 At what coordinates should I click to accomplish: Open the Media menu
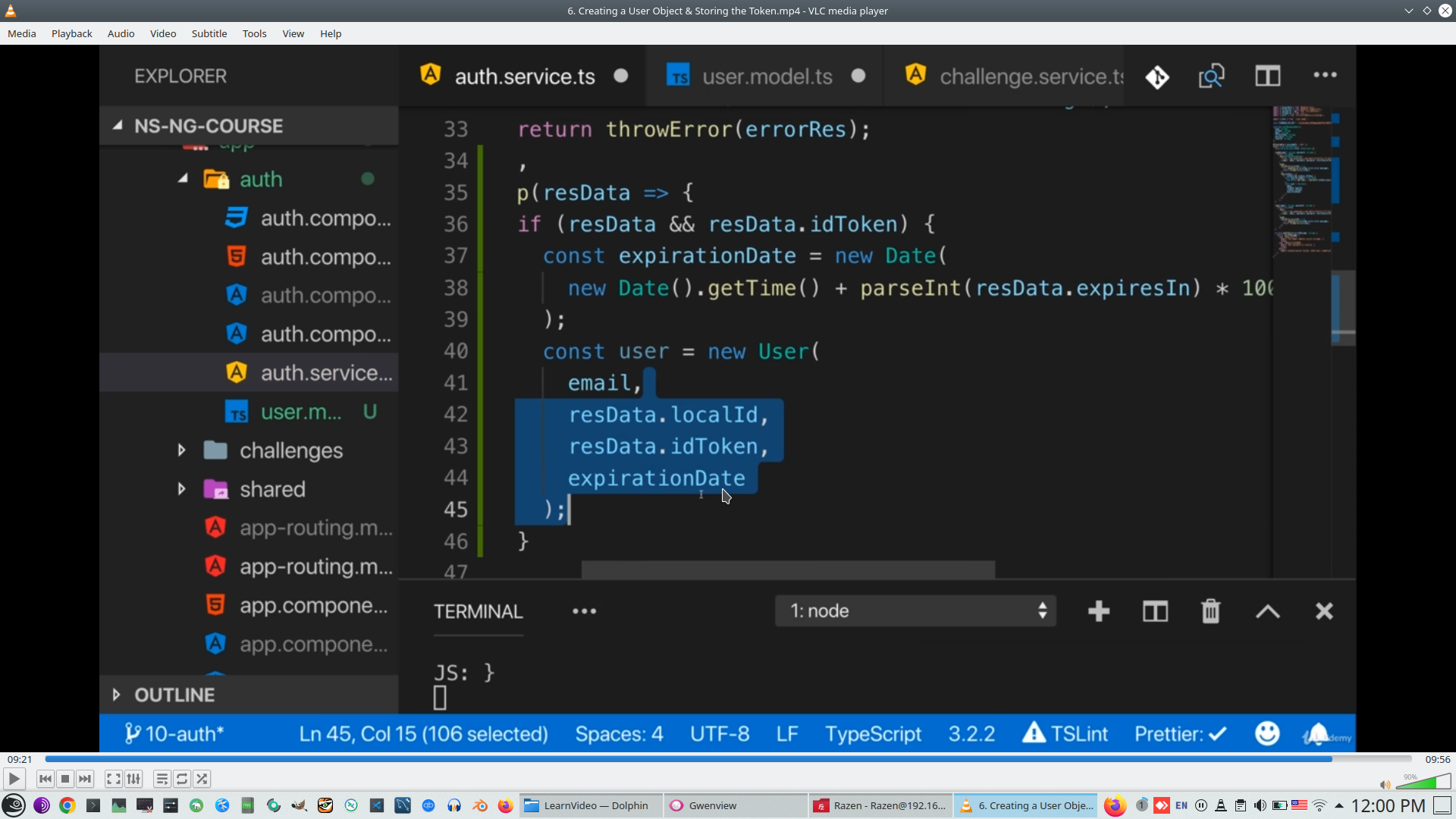tap(21, 33)
